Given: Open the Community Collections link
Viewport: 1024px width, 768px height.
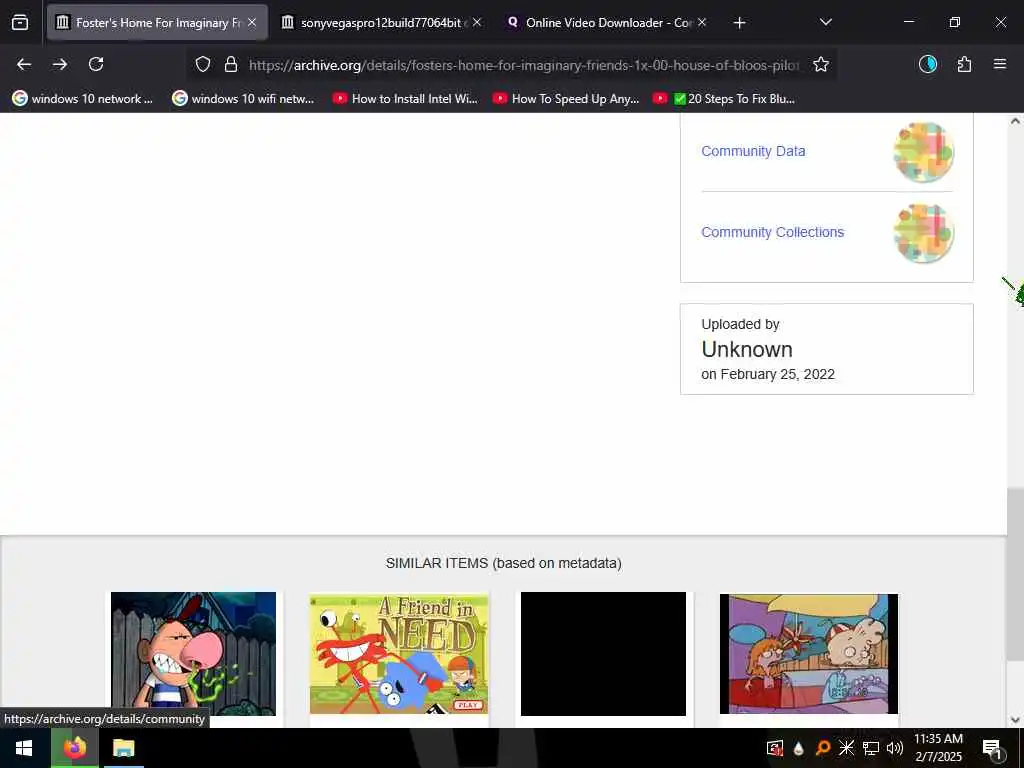Looking at the screenshot, I should pos(773,232).
